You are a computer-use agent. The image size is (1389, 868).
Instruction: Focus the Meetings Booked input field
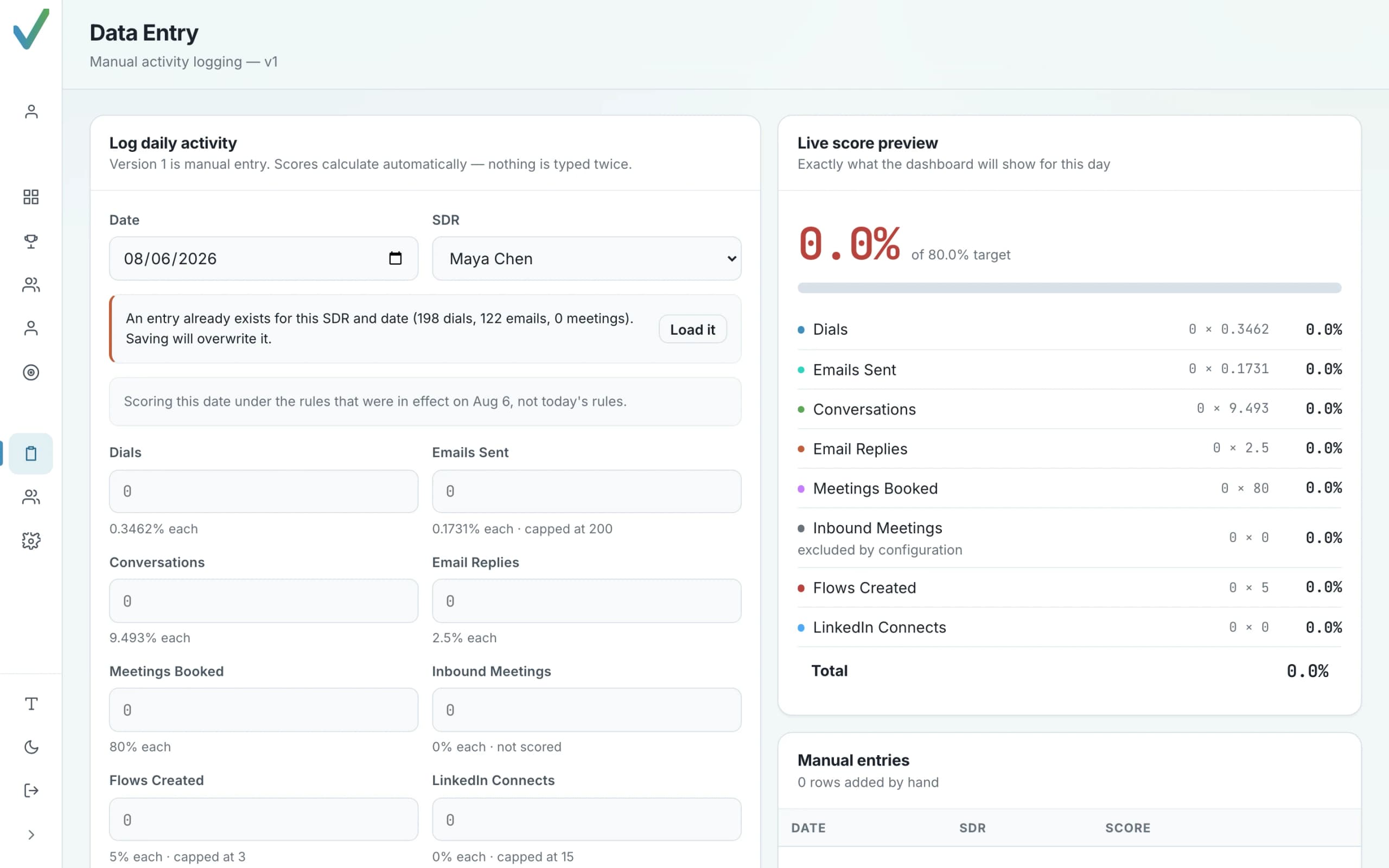(x=264, y=710)
